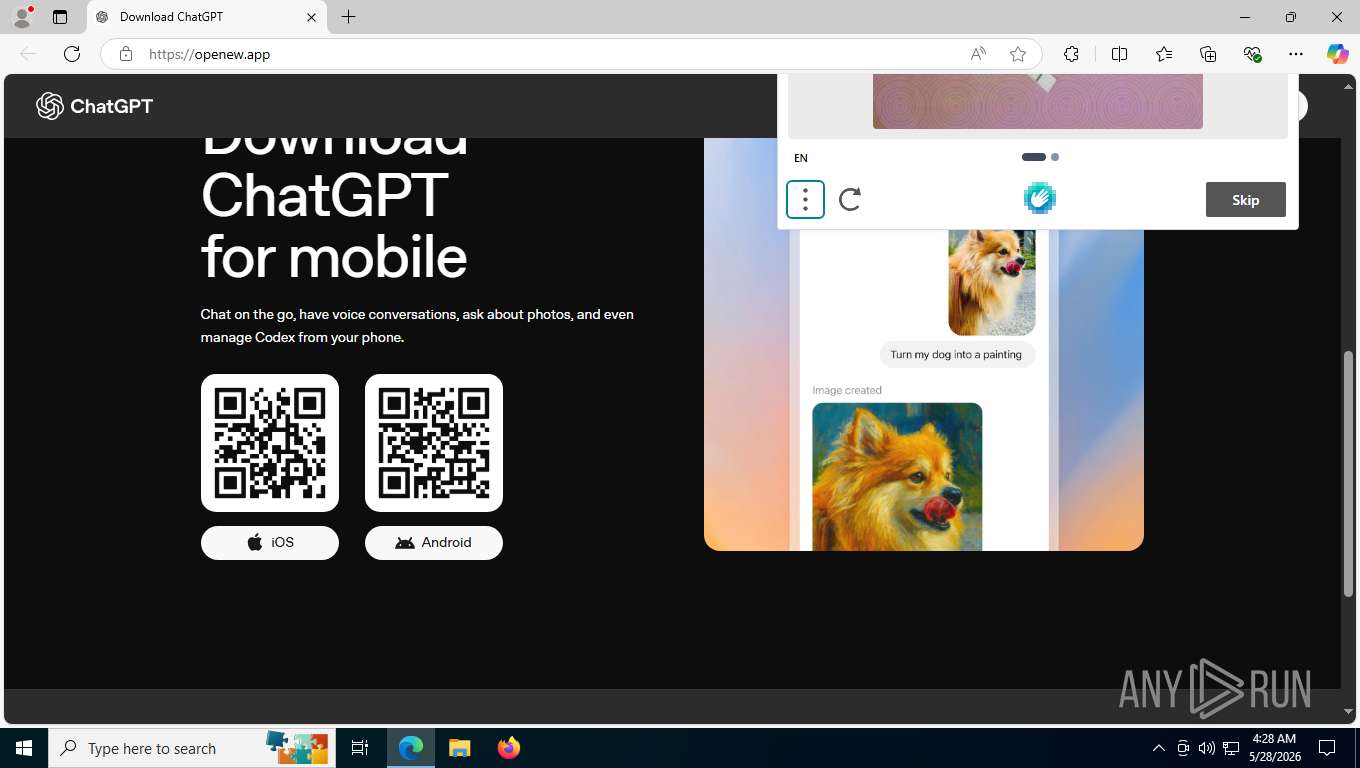The height and width of the screenshot is (768, 1360).
Task: Click the ChatGPT logo in the header
Action: 95,106
